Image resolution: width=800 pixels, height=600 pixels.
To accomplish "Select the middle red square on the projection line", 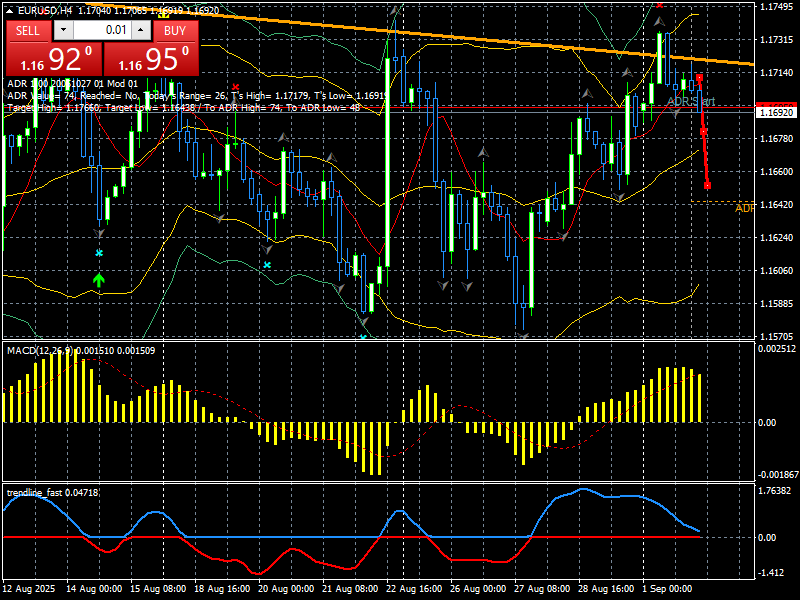I will pyautogui.click(x=704, y=132).
